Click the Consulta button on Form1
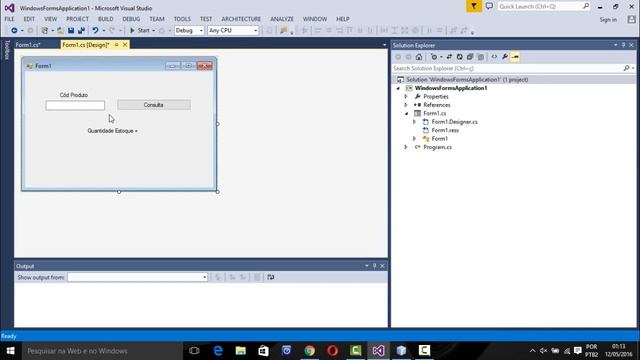This screenshot has width=640, height=360. point(154,105)
